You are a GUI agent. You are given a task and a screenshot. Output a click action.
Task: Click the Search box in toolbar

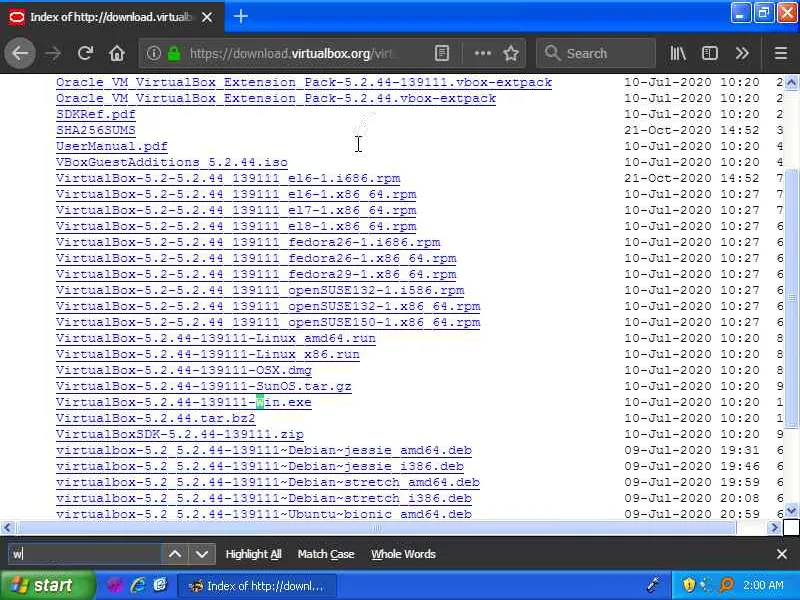595,53
